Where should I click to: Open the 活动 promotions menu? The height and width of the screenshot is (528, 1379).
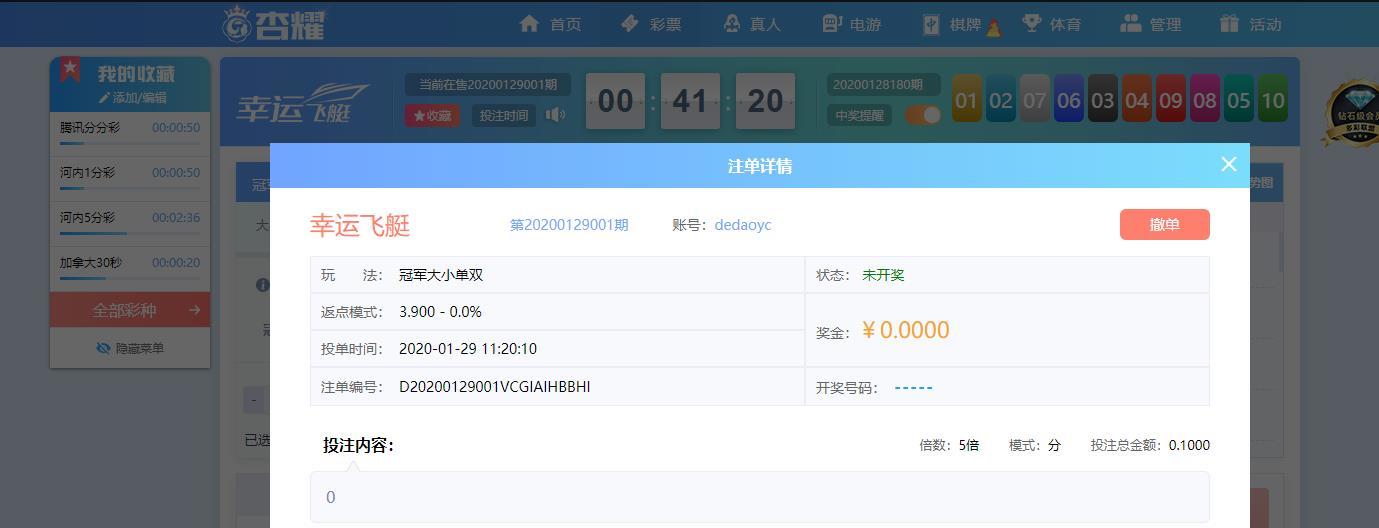1251,24
